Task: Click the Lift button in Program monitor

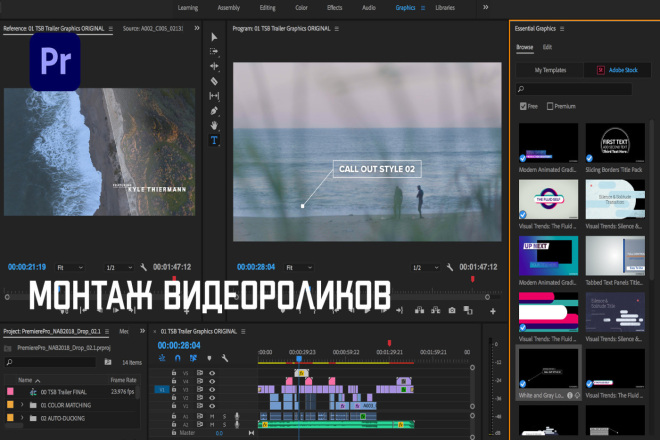Action: tap(419, 311)
